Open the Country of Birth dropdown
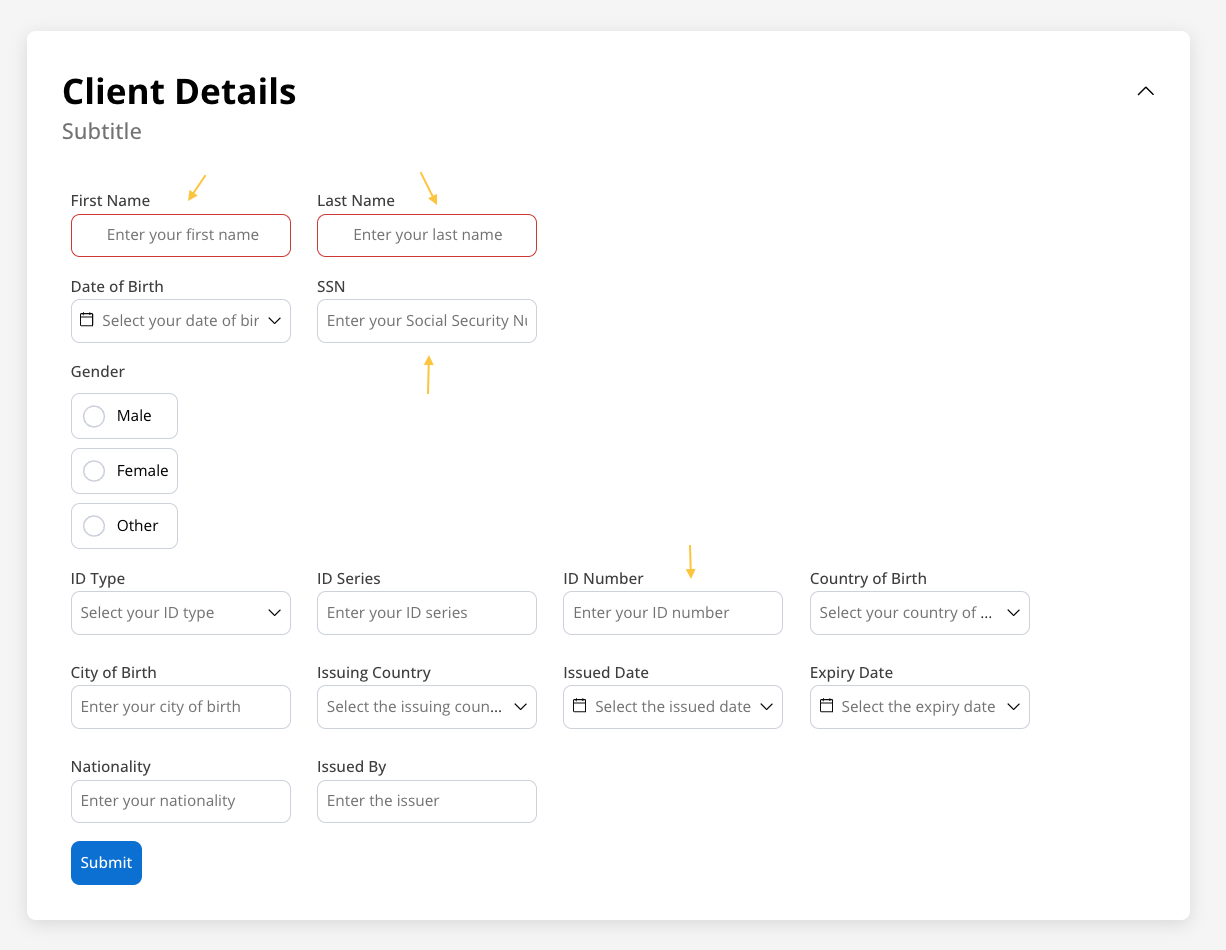The height and width of the screenshot is (950, 1226). pos(920,613)
